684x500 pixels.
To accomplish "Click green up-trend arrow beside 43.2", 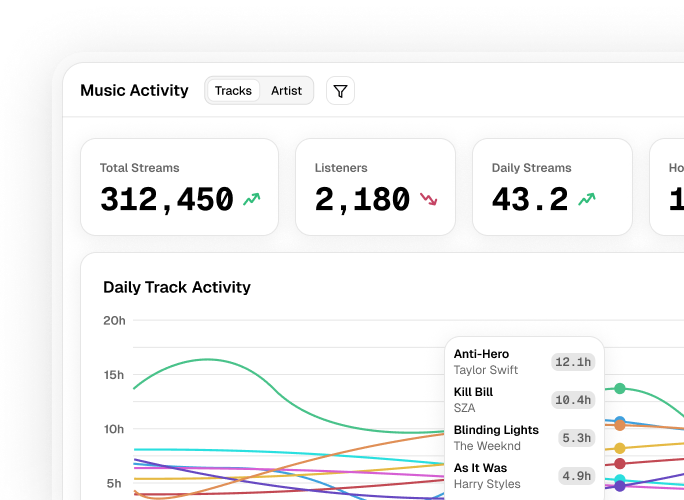I will point(587,199).
